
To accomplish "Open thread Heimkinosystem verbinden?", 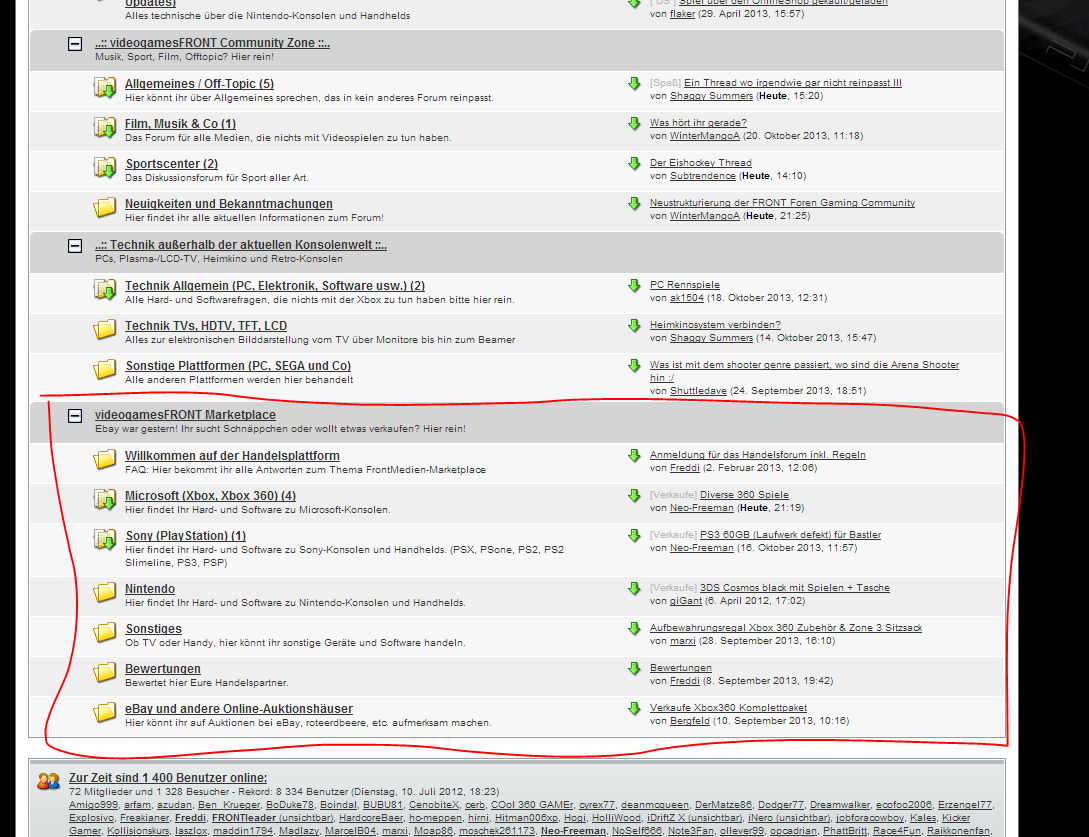I will pos(714,325).
